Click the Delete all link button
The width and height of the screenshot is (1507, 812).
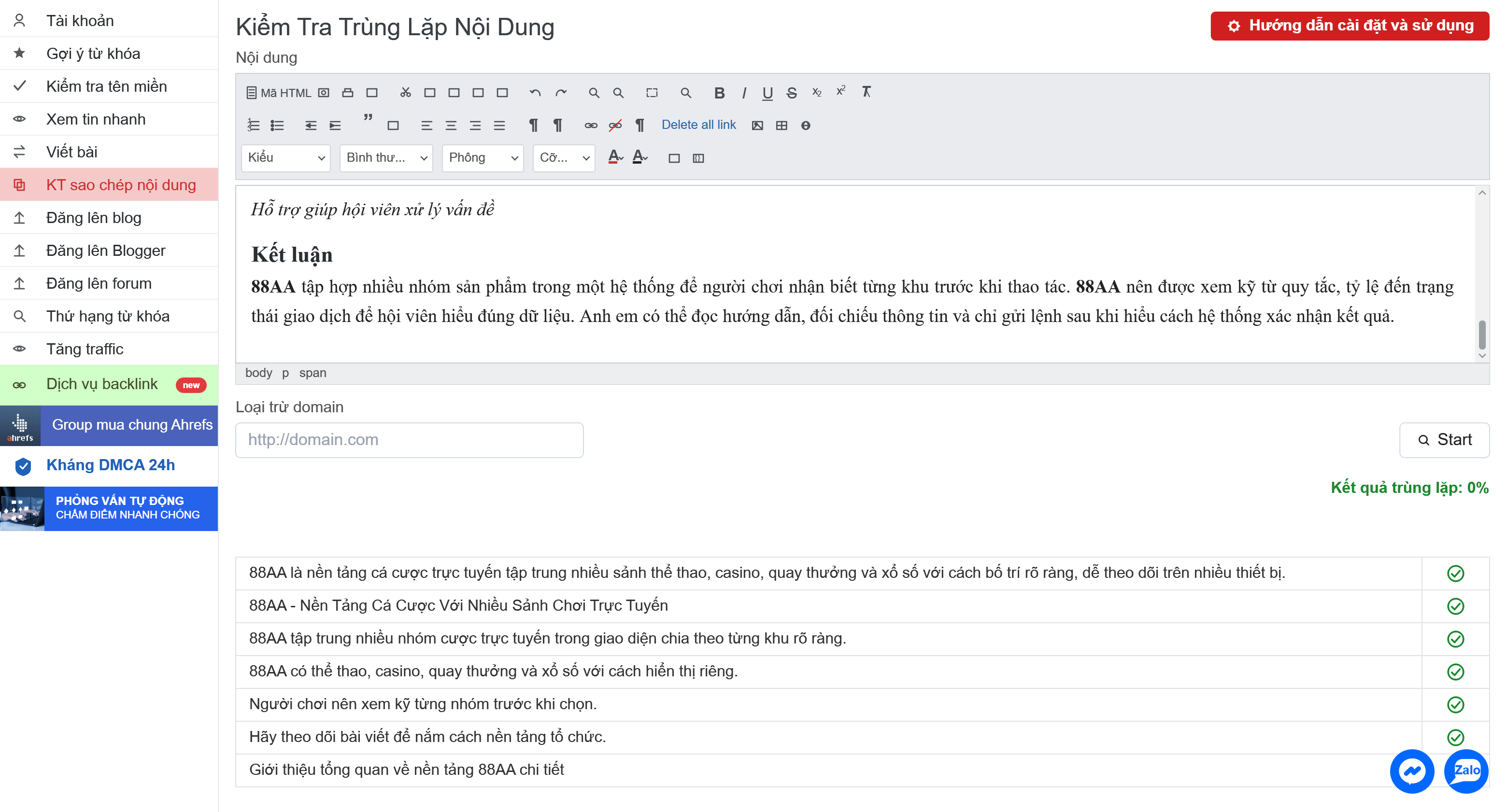click(x=698, y=125)
